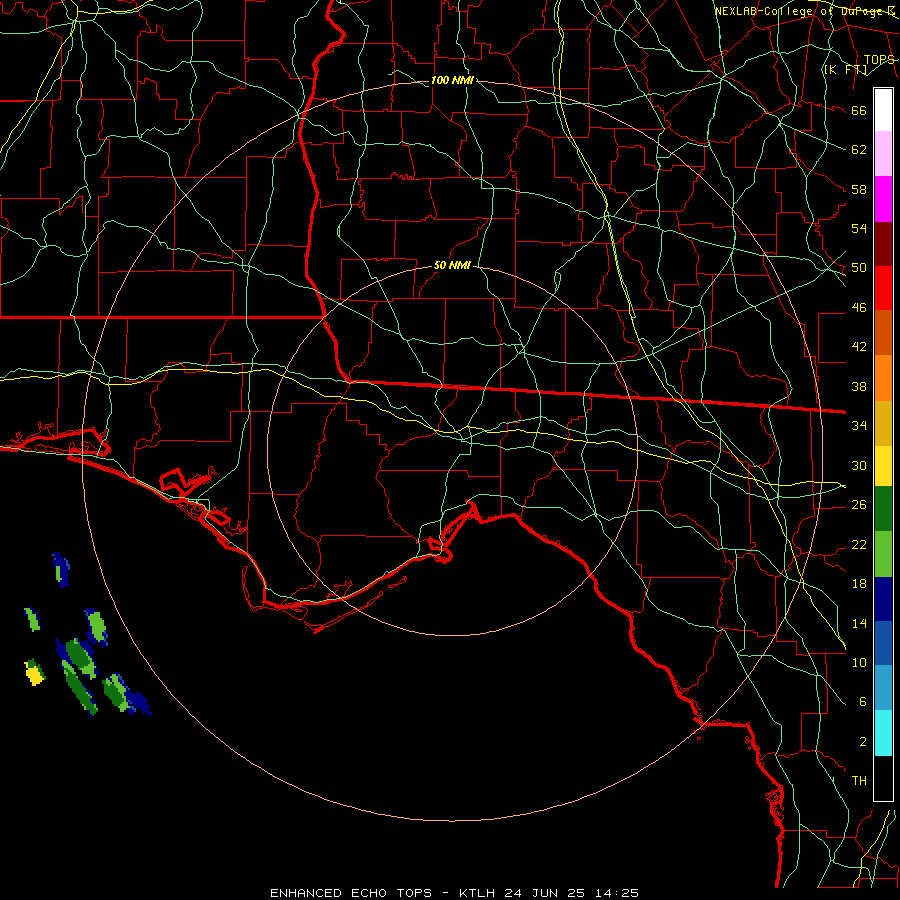Click legend value 22

tap(859, 544)
